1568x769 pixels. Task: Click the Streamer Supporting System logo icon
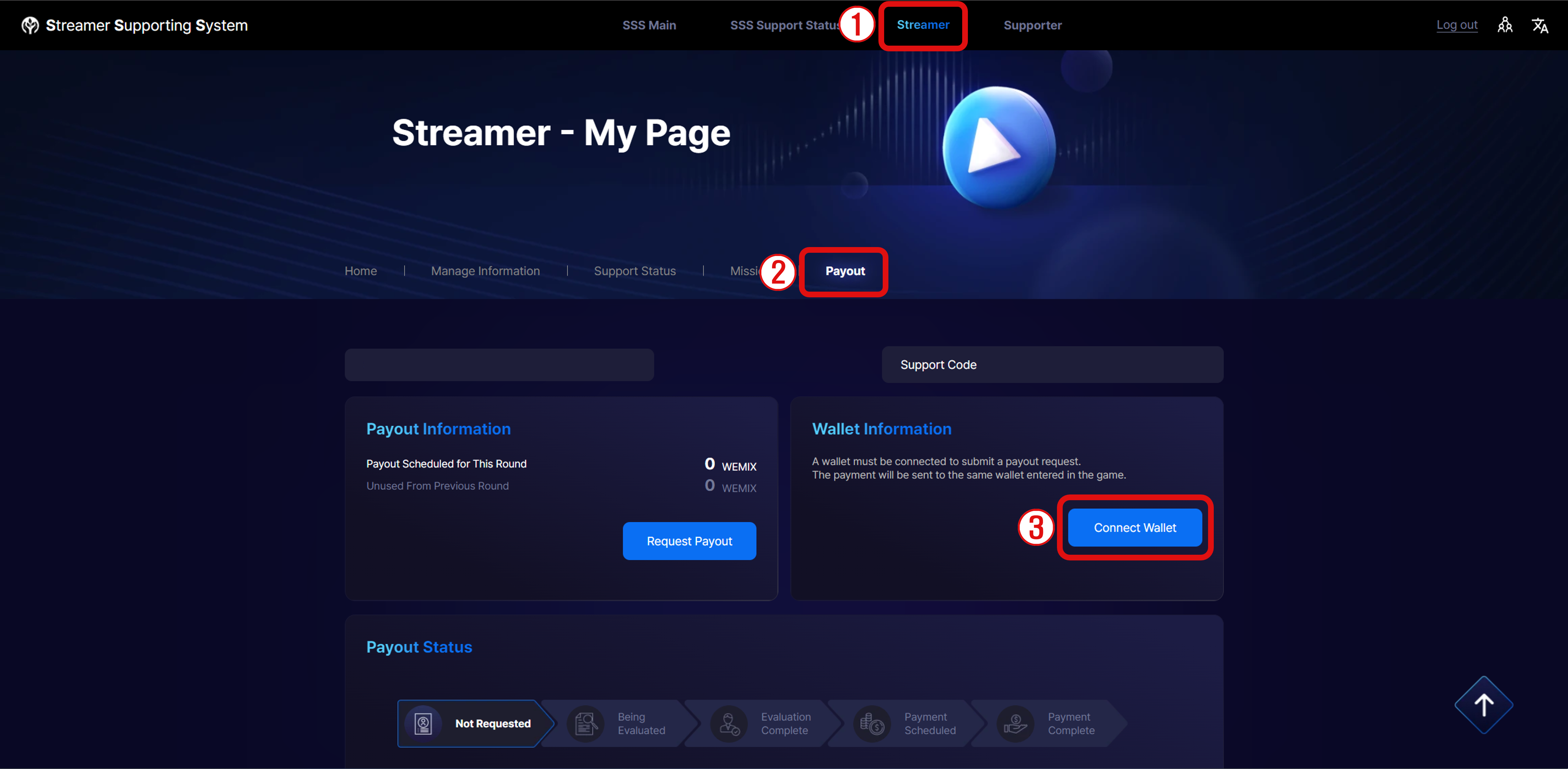coord(30,26)
